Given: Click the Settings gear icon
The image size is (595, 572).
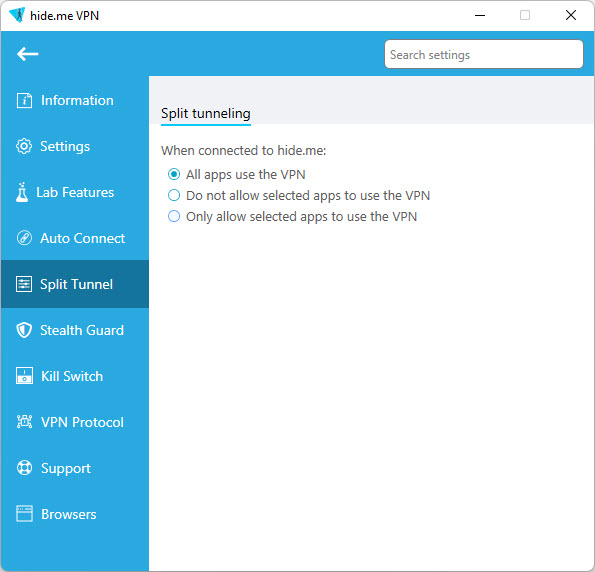Looking at the screenshot, I should click(x=24, y=146).
